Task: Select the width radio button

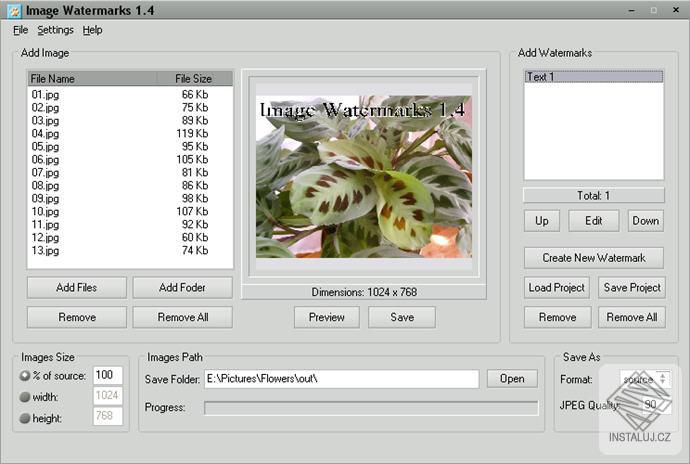Action: coord(25,397)
